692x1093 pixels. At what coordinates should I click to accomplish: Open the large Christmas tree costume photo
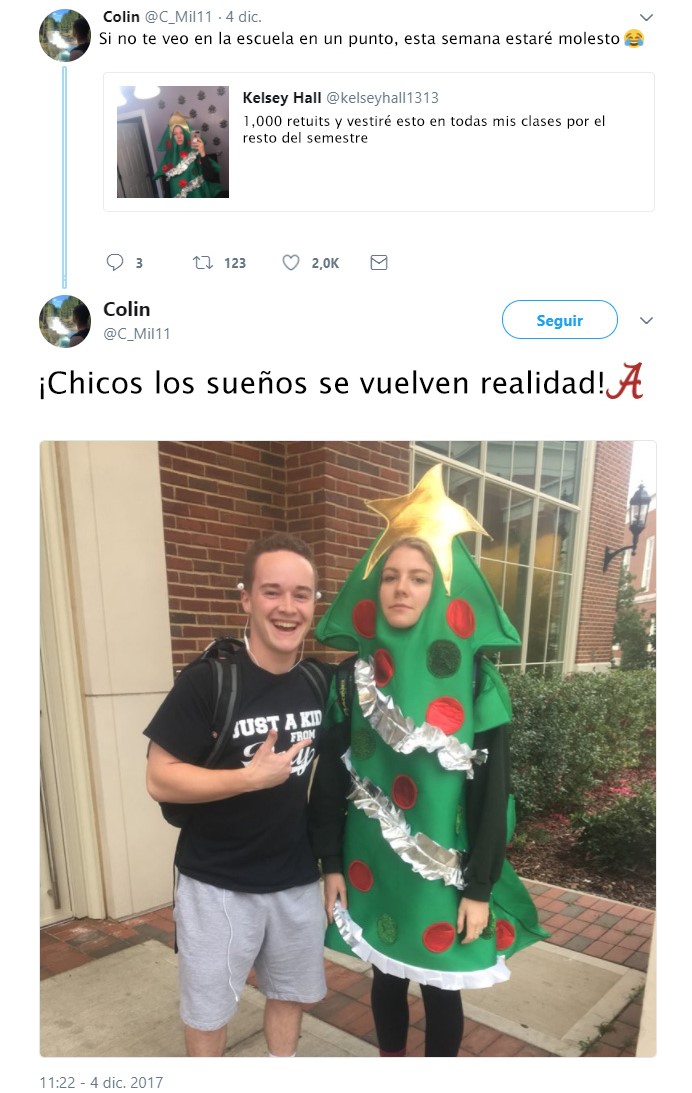(x=348, y=749)
